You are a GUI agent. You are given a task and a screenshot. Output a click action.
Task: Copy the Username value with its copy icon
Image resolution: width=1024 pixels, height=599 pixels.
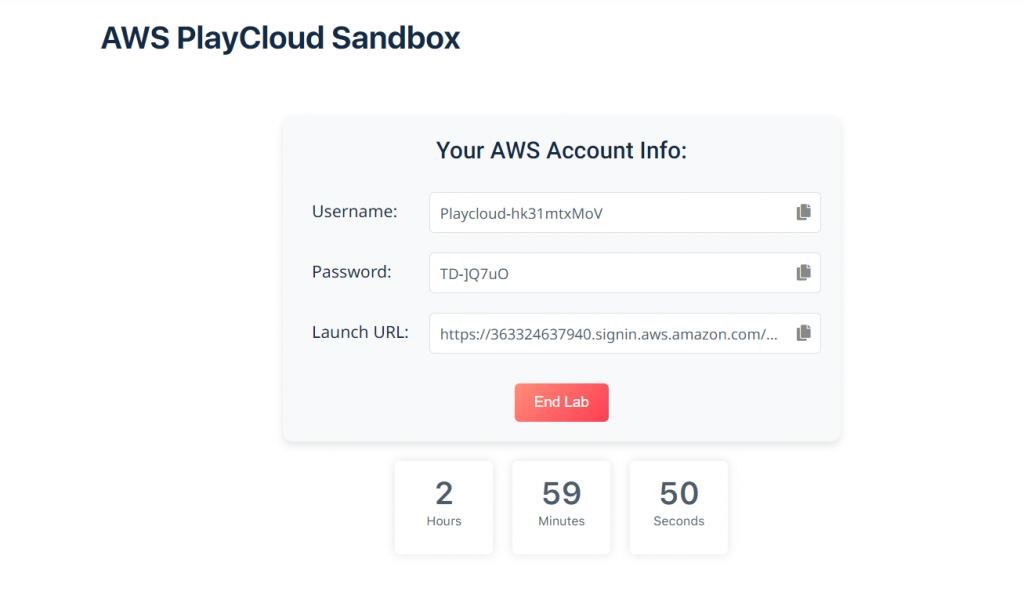[x=803, y=212]
